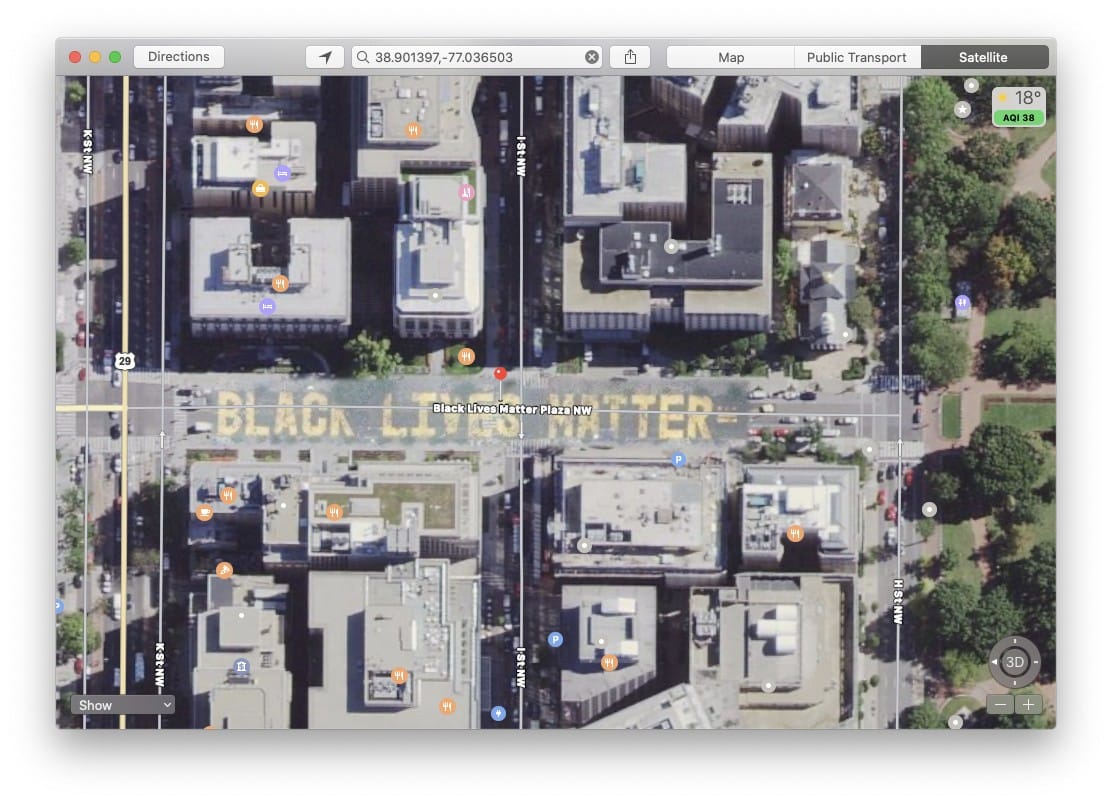Switch to standard Map view

click(731, 57)
